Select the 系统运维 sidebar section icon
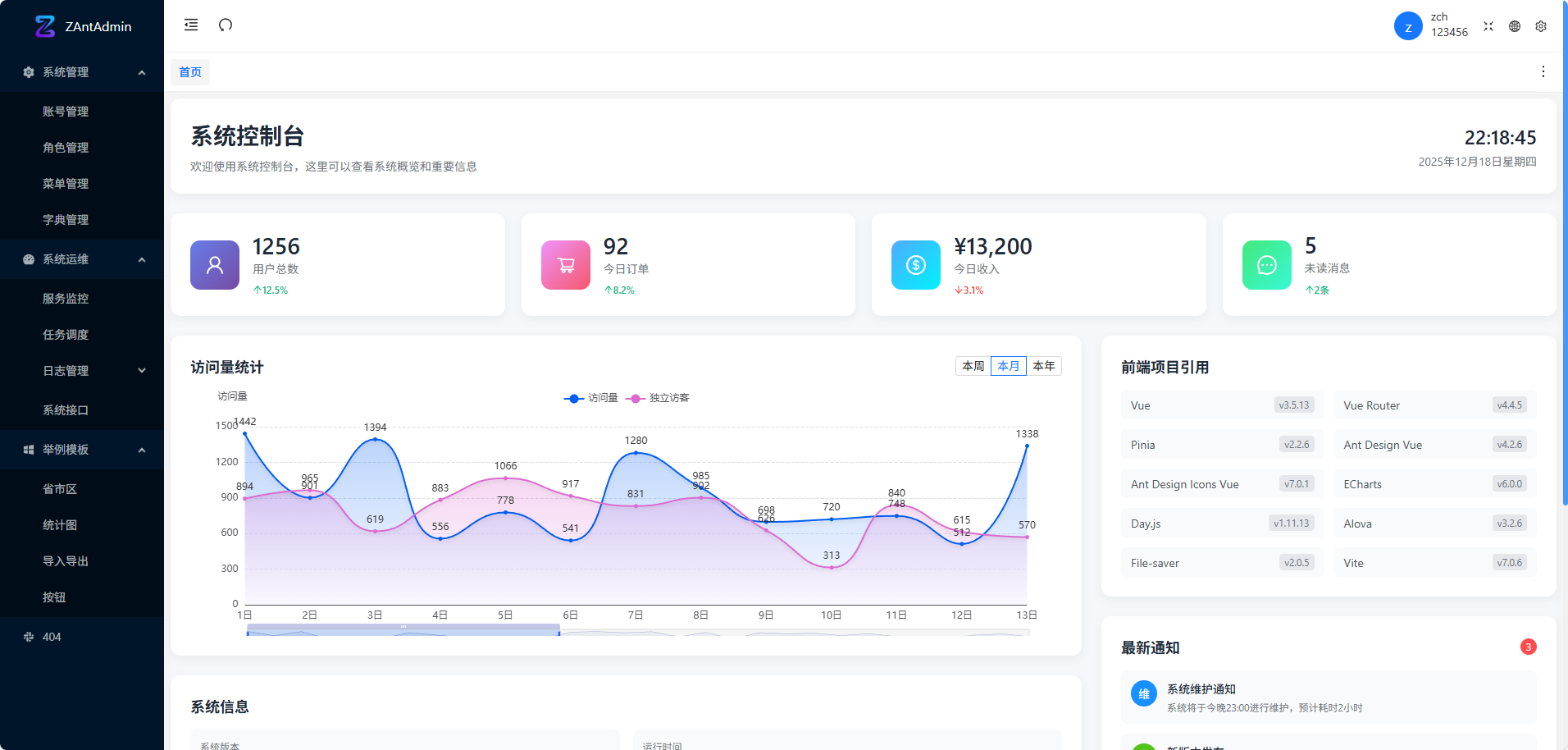 29,259
